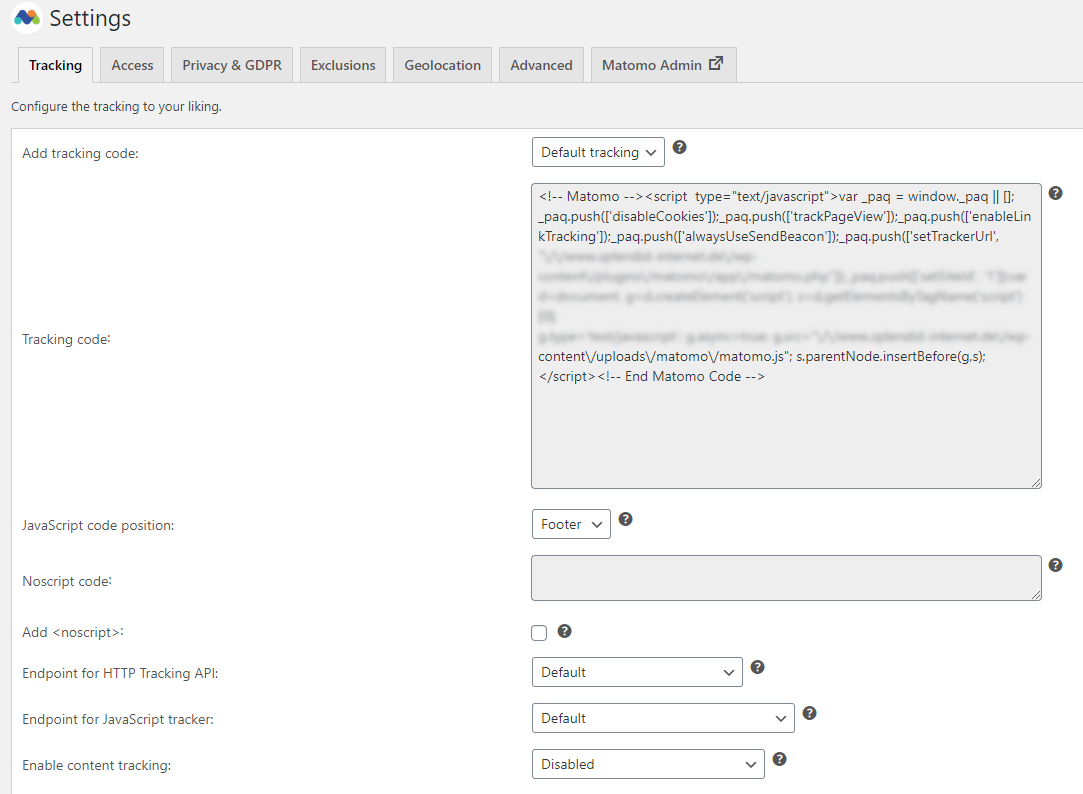The height and width of the screenshot is (794, 1083).
Task: Open the JavaScript code position dropdown
Action: point(571,524)
